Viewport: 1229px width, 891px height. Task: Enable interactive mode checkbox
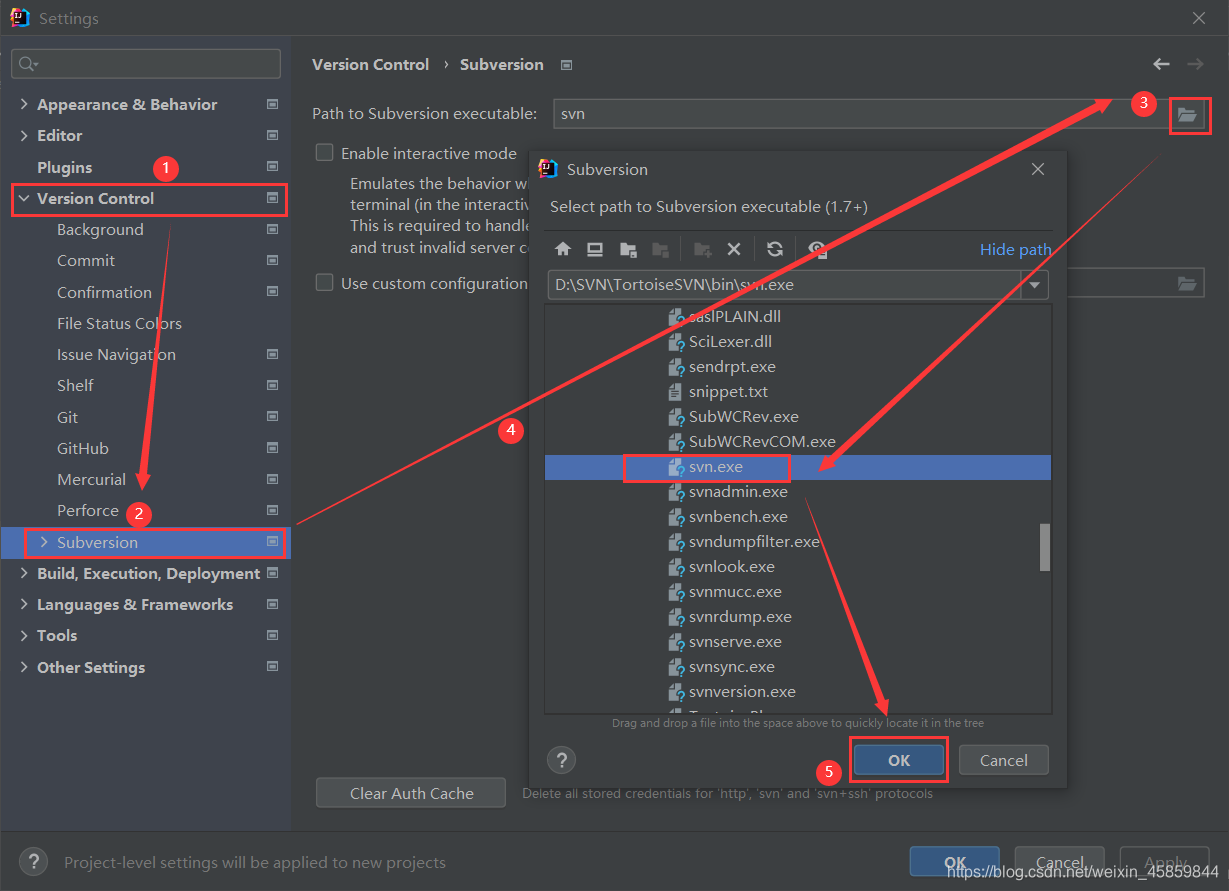[x=324, y=153]
